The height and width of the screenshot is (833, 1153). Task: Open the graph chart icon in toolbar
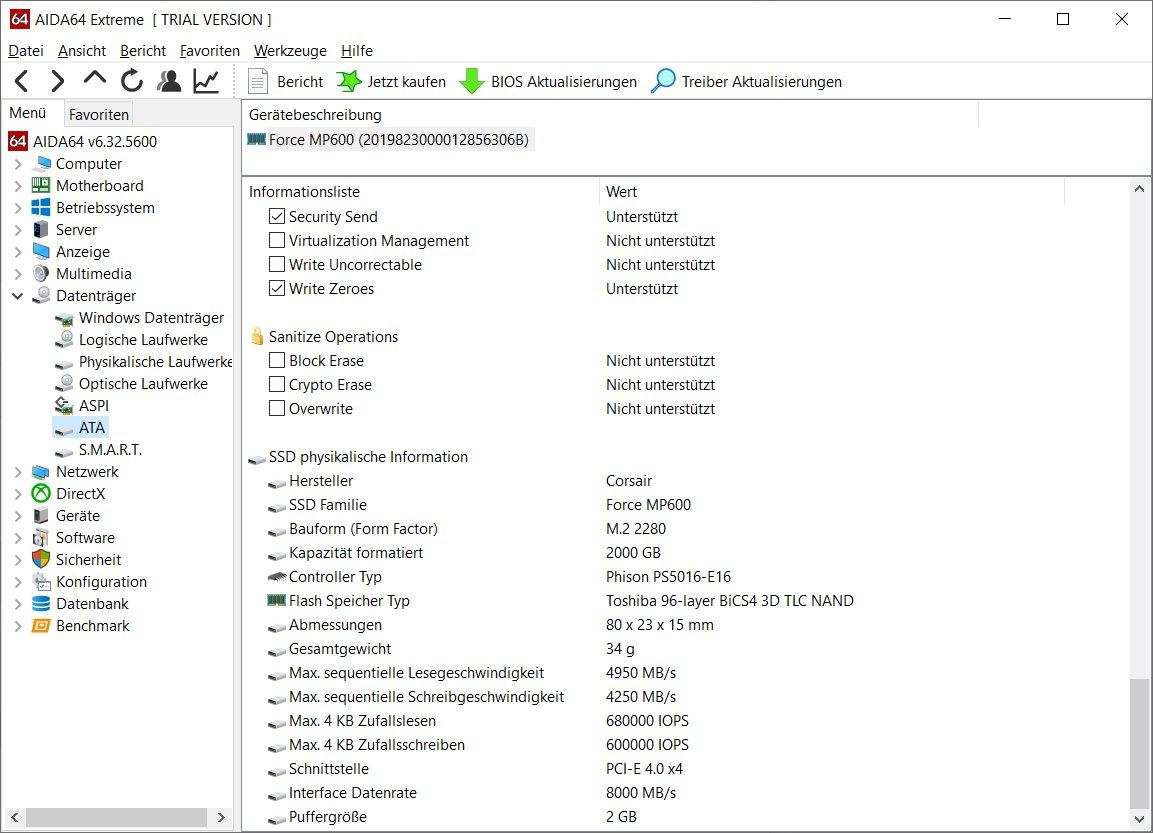[x=206, y=82]
